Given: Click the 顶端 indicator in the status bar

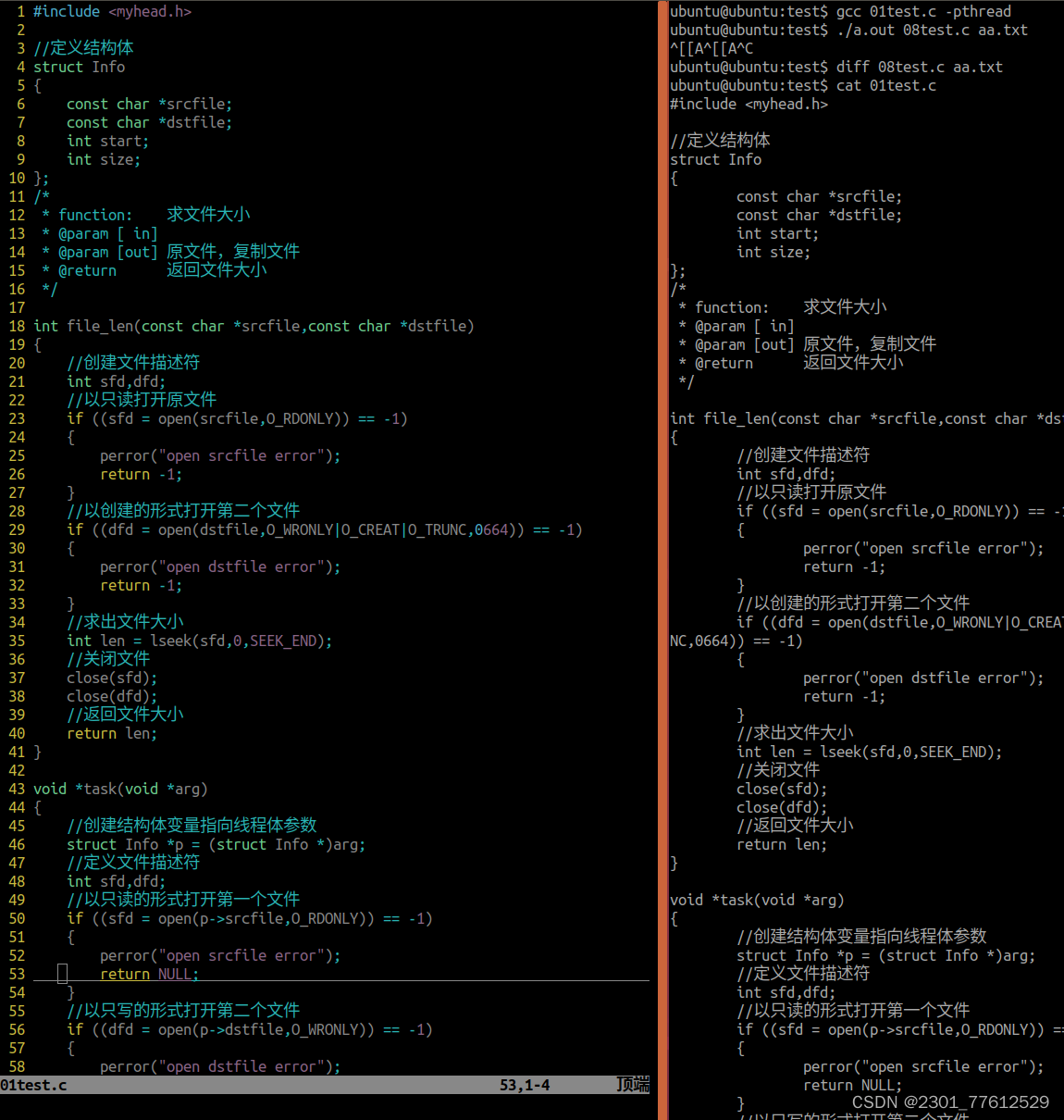Looking at the screenshot, I should pyautogui.click(x=633, y=1084).
